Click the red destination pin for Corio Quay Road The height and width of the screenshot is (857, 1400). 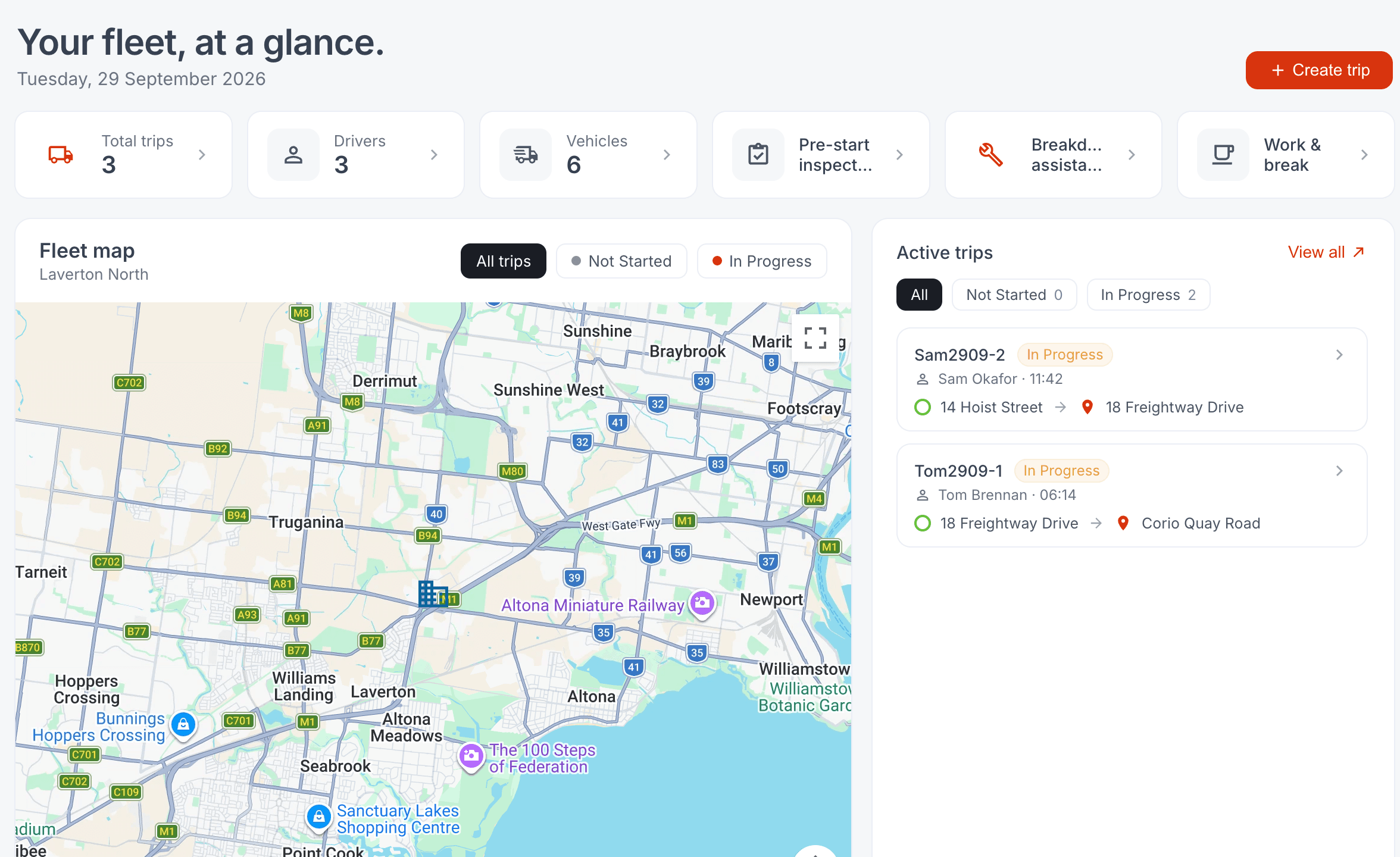click(1123, 523)
